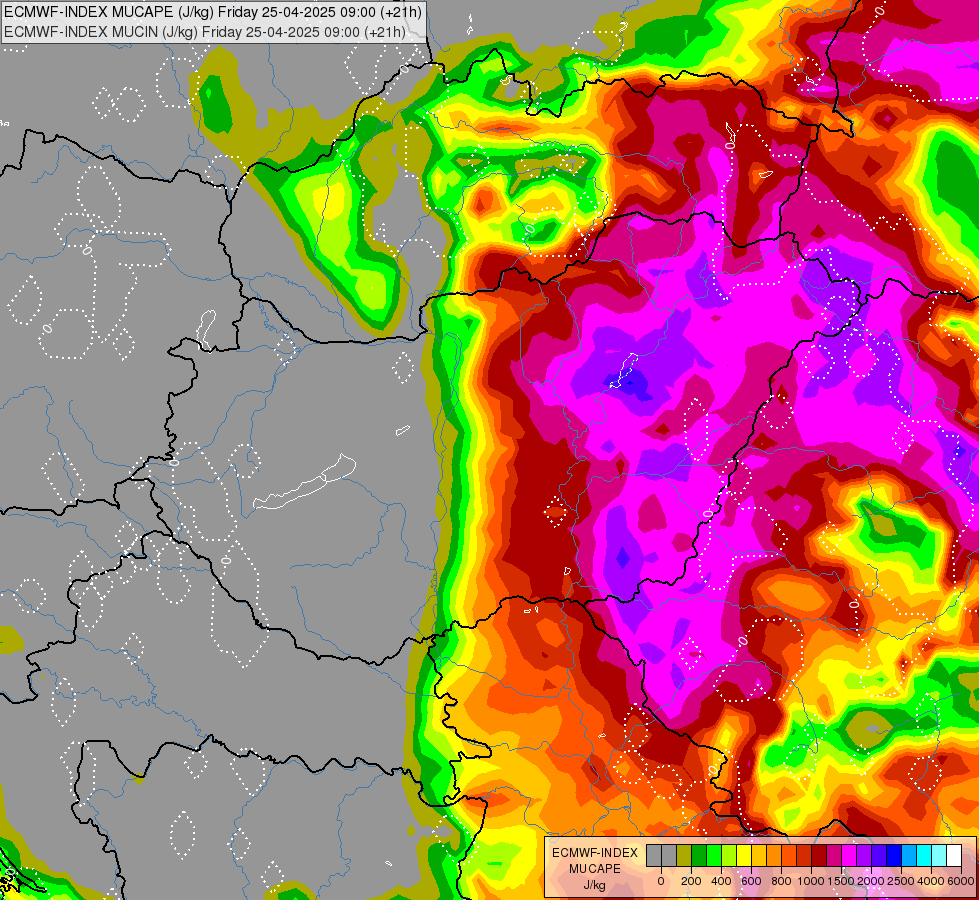Click the MUCAPE title line at top
Viewport: 979px width, 900px height.
(213, 12)
